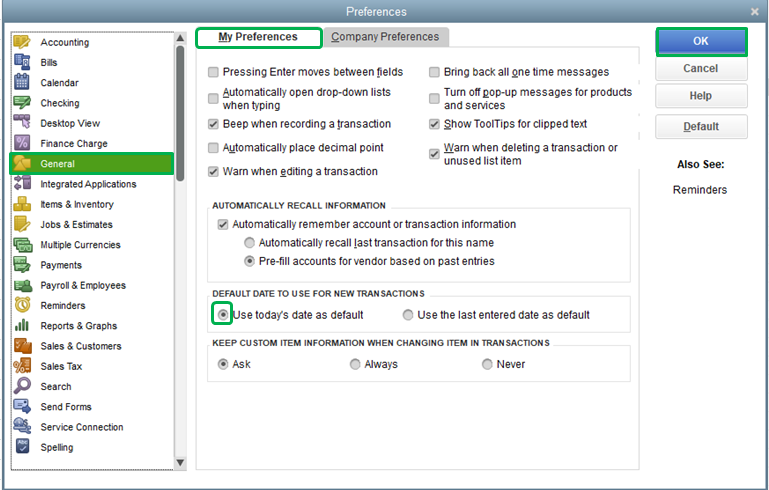Click the Reports & Graphs bar chart icon
The height and width of the screenshot is (490, 769).
[x=22, y=326]
